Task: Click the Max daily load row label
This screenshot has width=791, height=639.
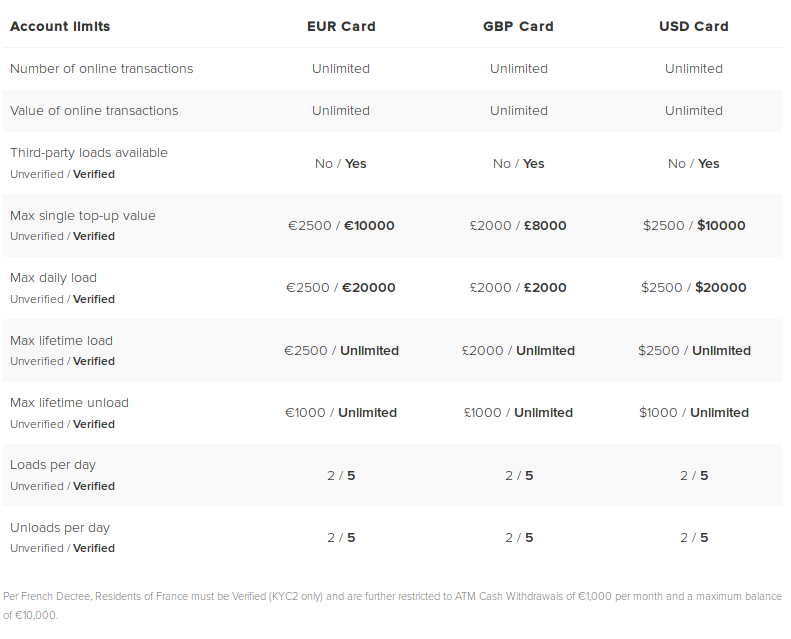Action: (53, 278)
